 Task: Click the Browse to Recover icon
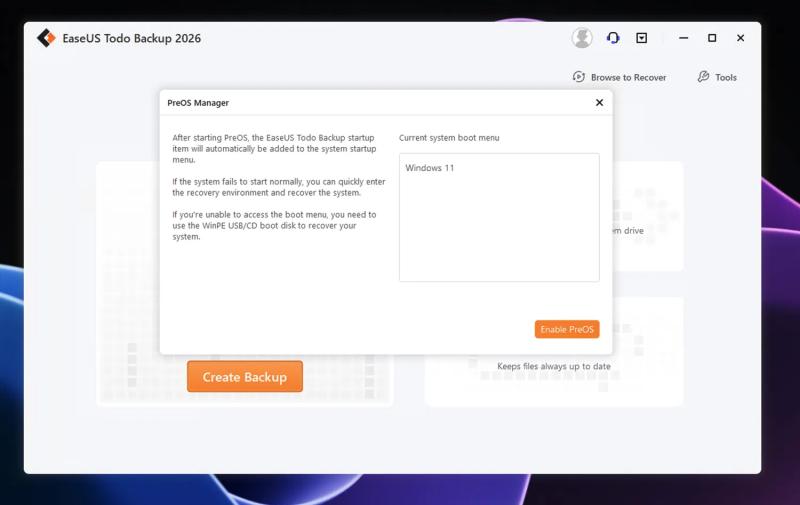[579, 77]
